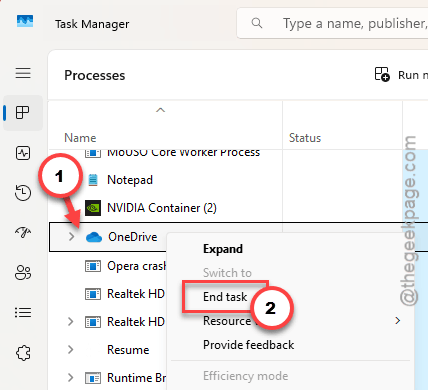Click the Notepad process icon
Image resolution: width=428 pixels, height=390 pixels.
coord(93,180)
